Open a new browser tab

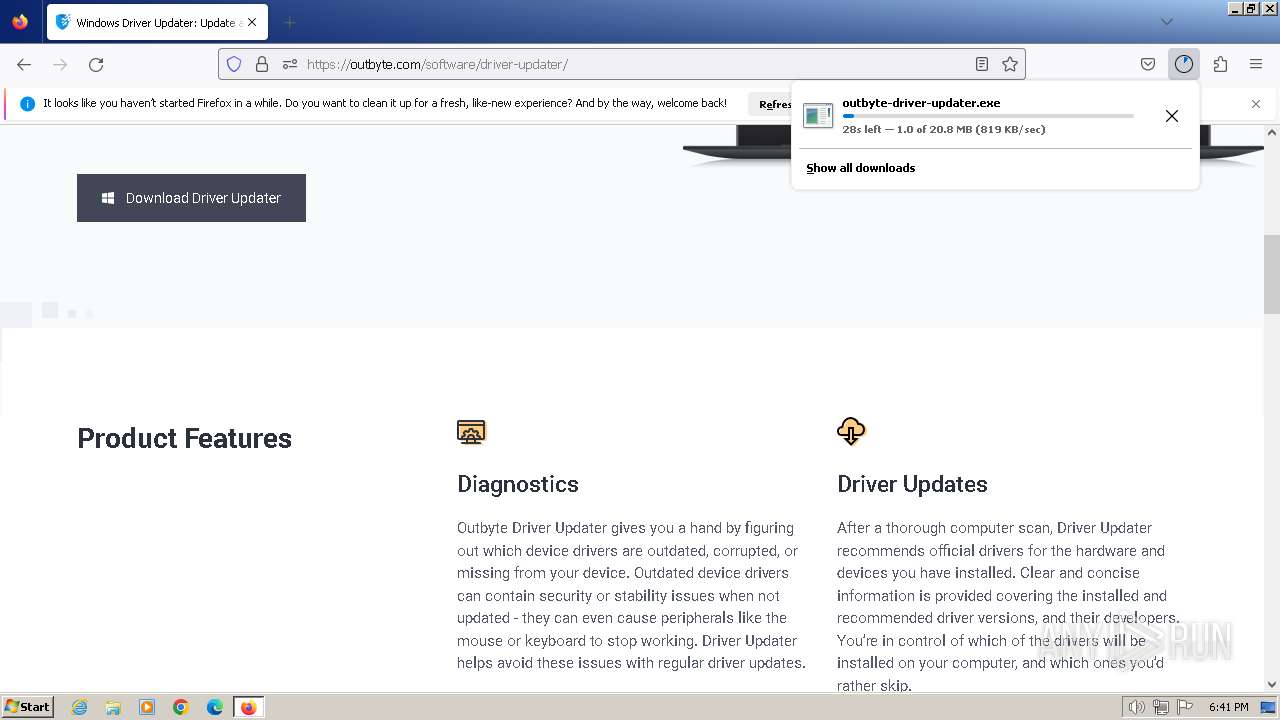289,22
